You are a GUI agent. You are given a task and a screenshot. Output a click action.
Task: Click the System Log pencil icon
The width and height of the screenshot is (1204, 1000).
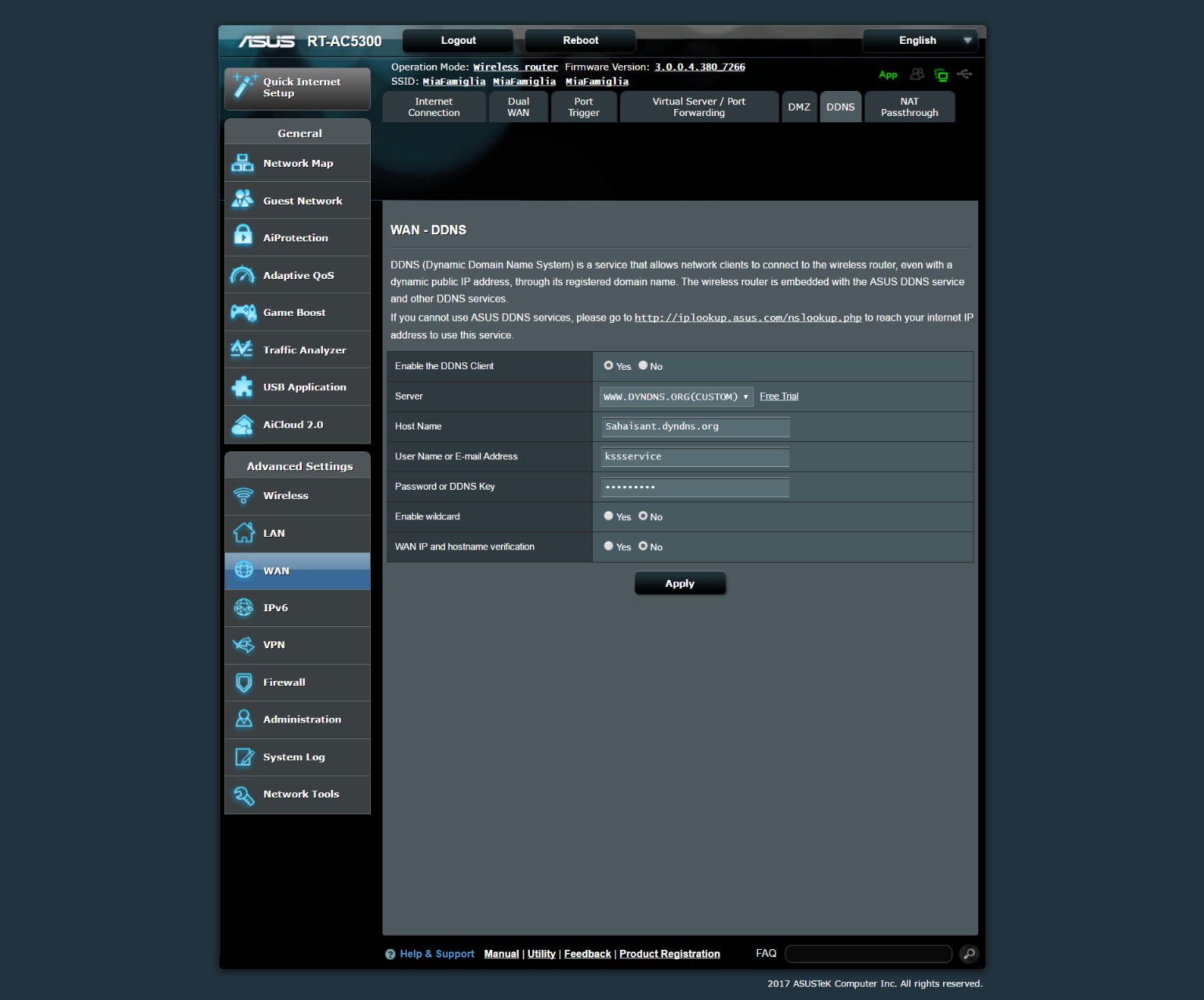[x=244, y=756]
